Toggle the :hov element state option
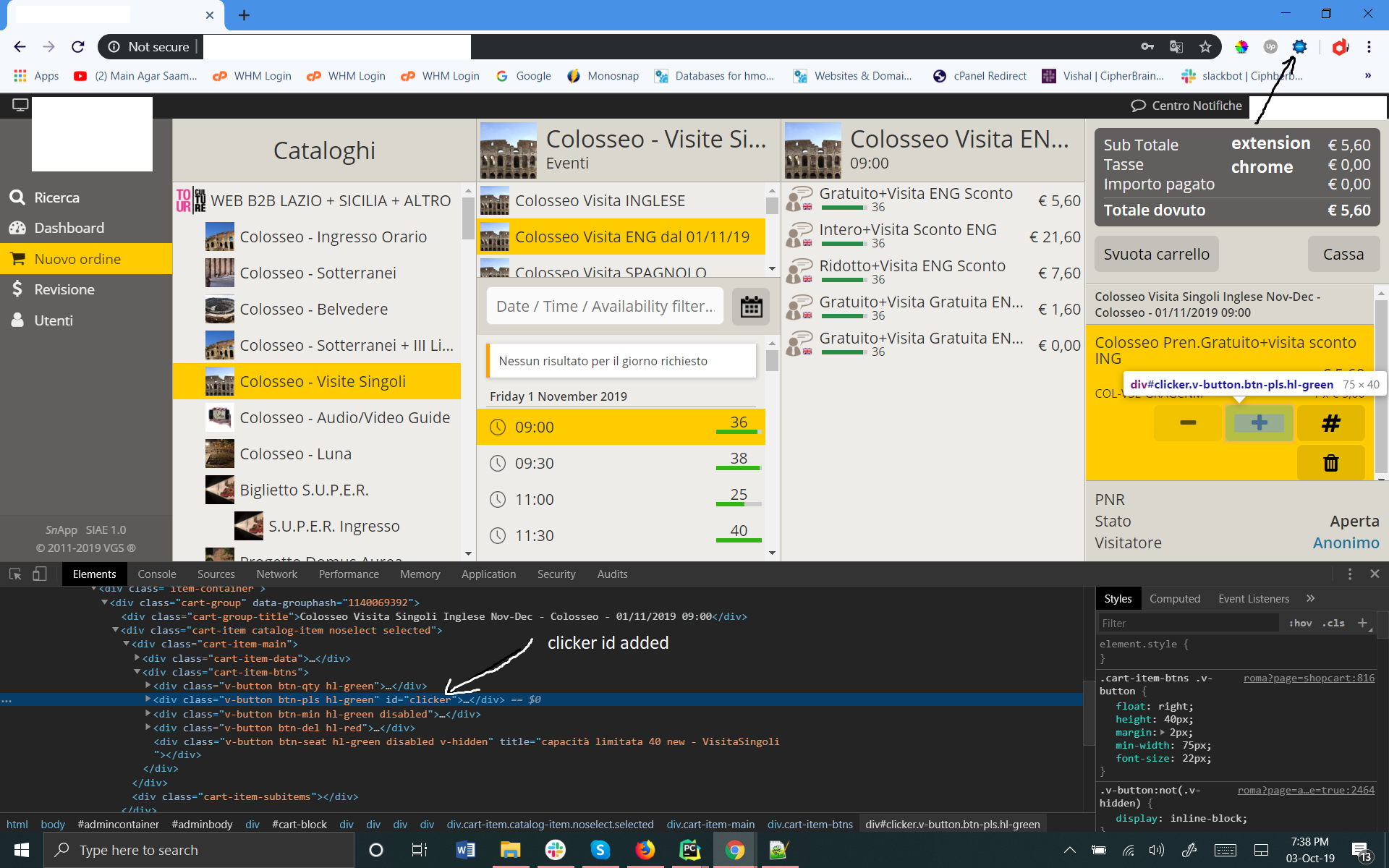 [1300, 623]
